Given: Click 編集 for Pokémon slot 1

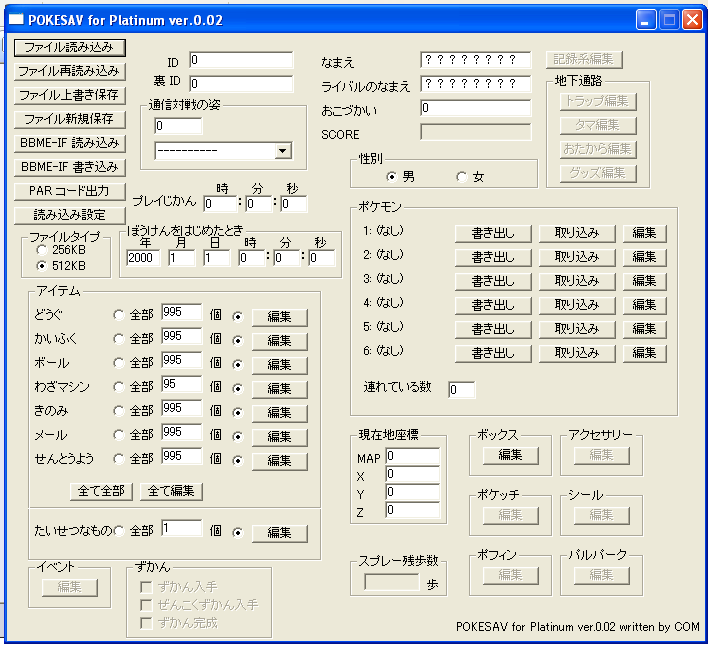Looking at the screenshot, I should click(x=645, y=234).
